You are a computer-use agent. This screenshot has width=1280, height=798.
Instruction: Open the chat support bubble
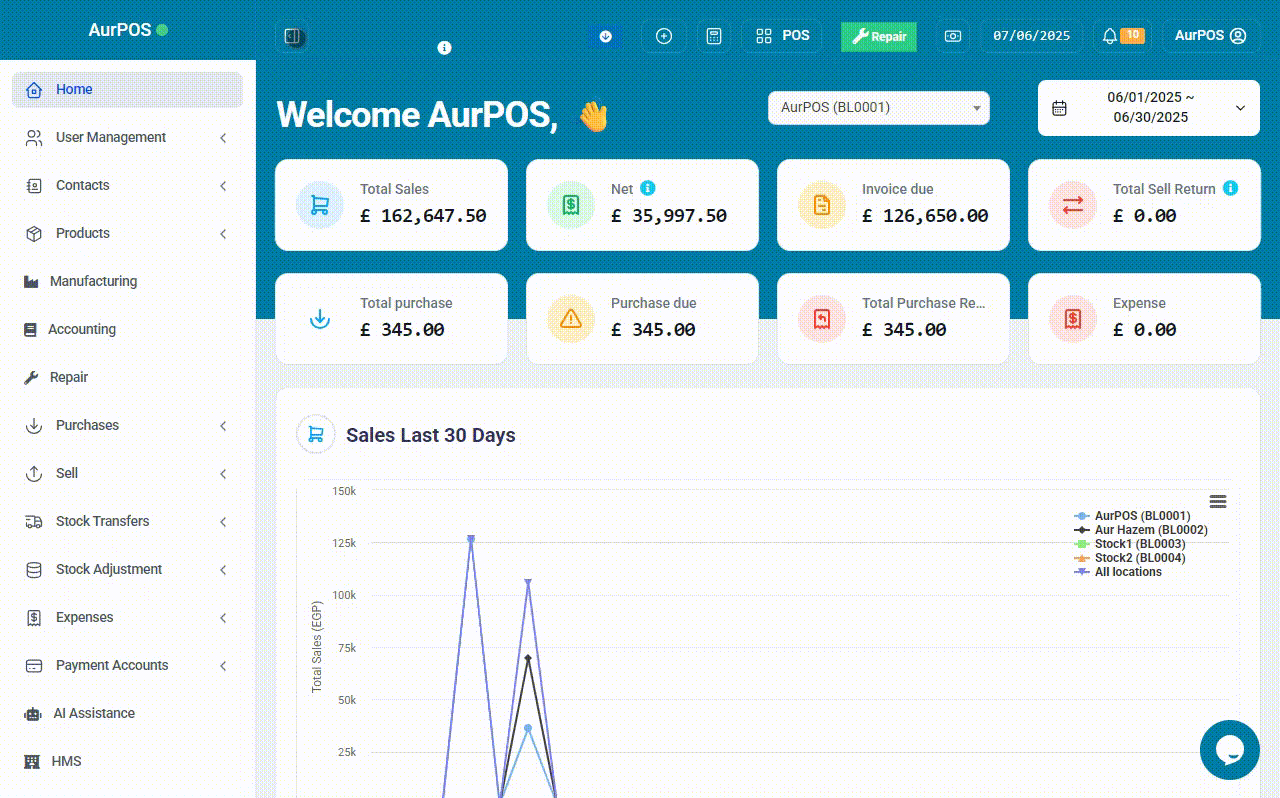point(1230,750)
